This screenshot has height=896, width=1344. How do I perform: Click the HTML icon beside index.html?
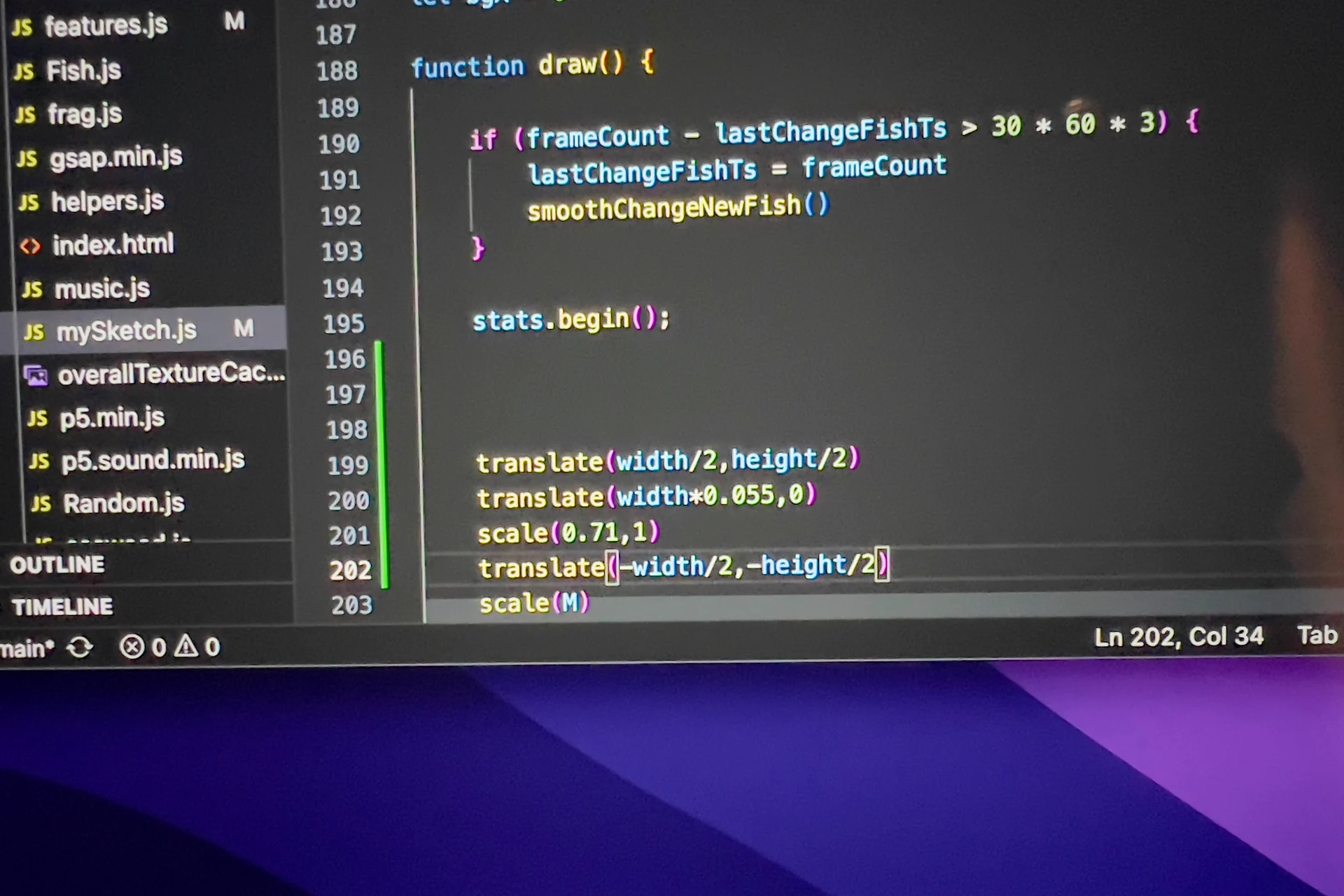(x=30, y=246)
